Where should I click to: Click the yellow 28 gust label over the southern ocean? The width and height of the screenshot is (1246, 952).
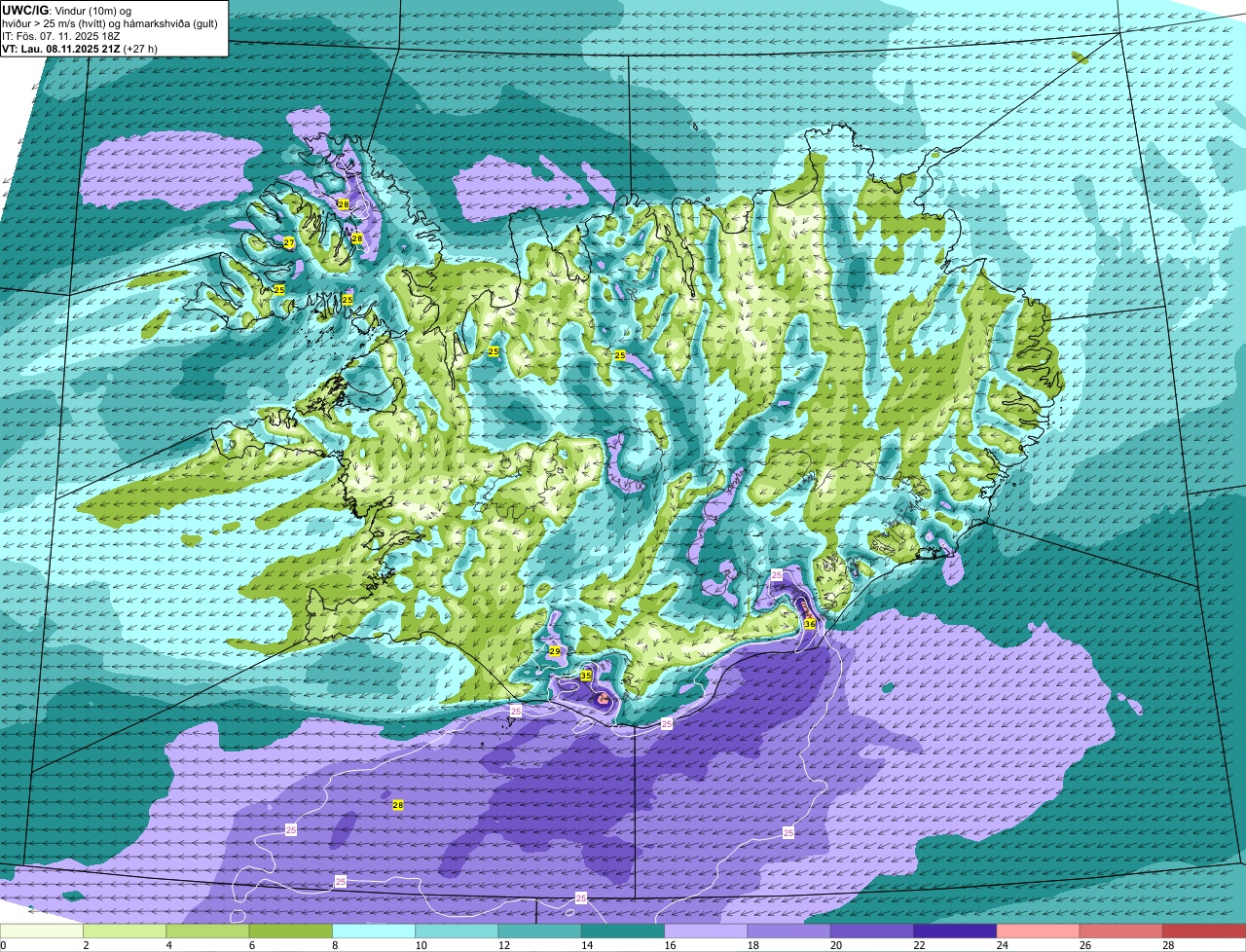coord(398,805)
